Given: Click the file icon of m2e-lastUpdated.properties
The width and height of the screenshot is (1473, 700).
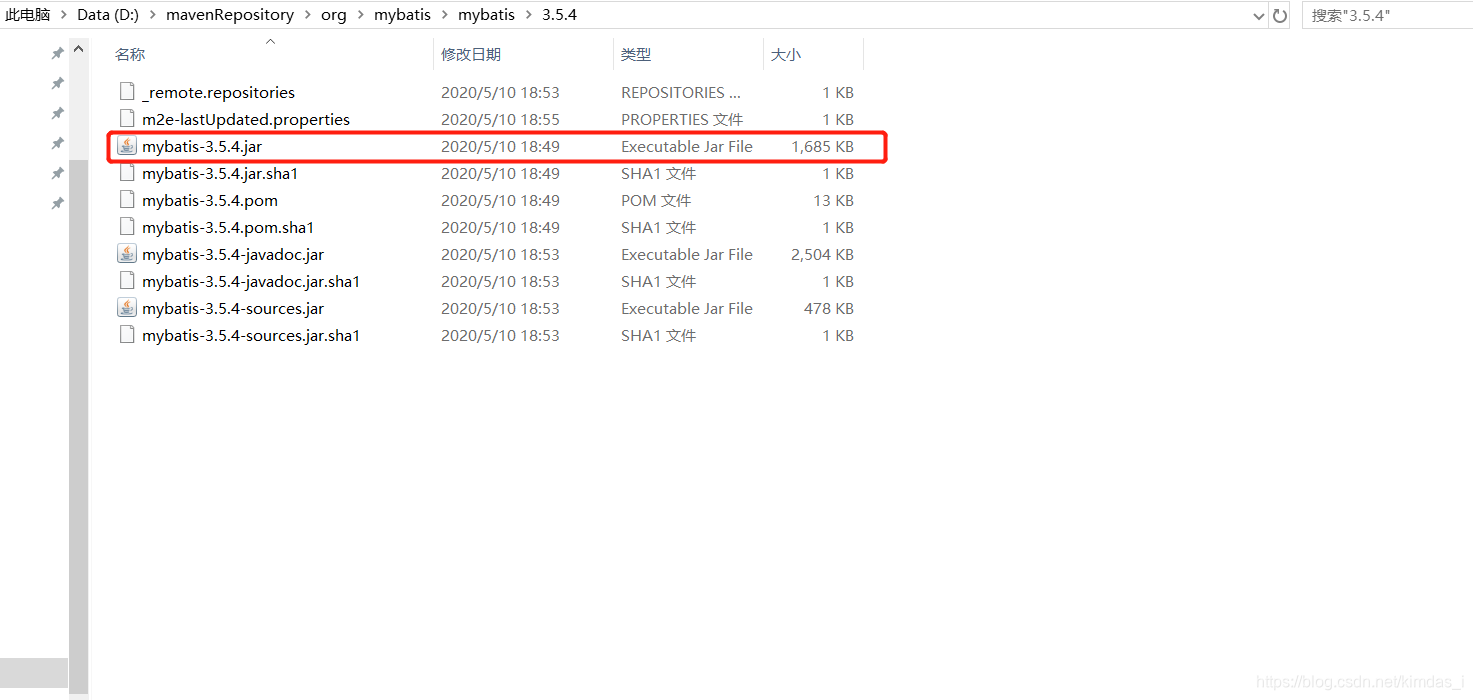Looking at the screenshot, I should click(127, 119).
